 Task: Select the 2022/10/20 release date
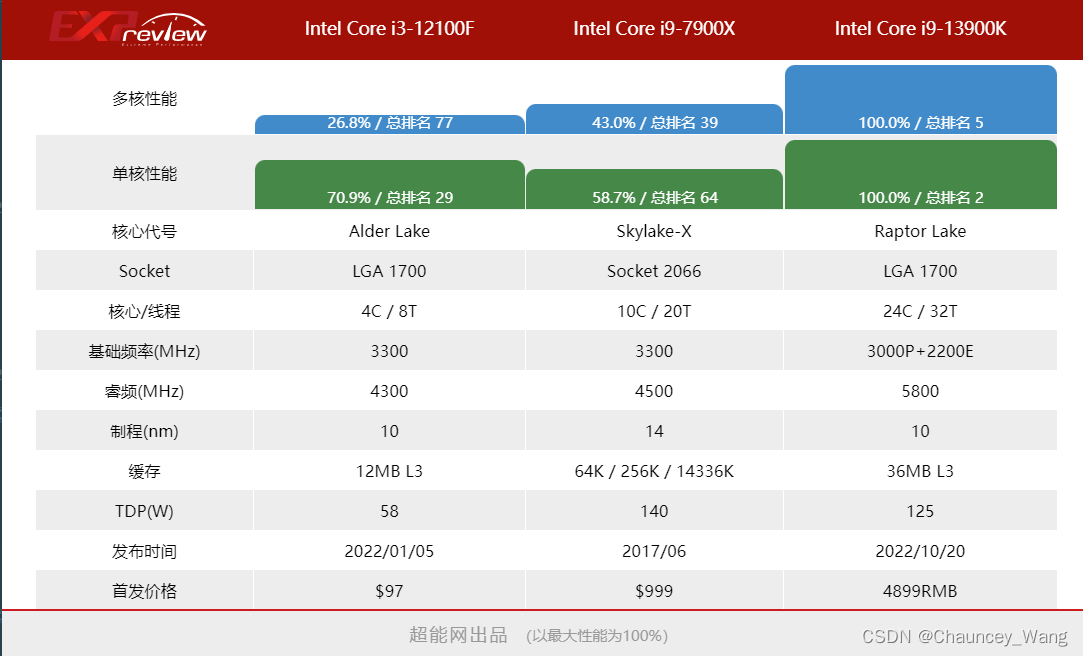click(920, 552)
